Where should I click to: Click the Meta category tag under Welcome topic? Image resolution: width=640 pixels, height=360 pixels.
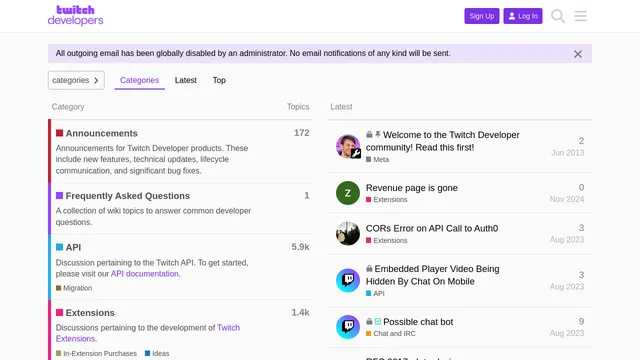tap(378, 160)
